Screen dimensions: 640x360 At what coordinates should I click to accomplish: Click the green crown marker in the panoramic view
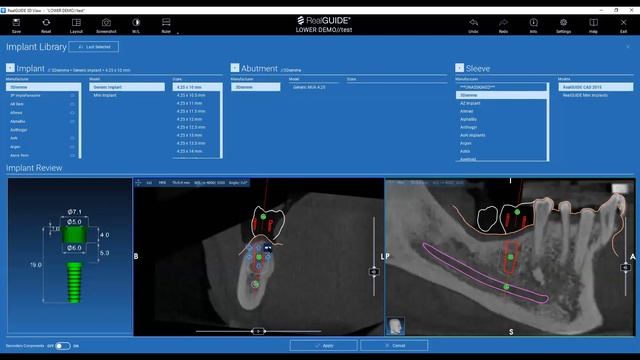coord(517,212)
